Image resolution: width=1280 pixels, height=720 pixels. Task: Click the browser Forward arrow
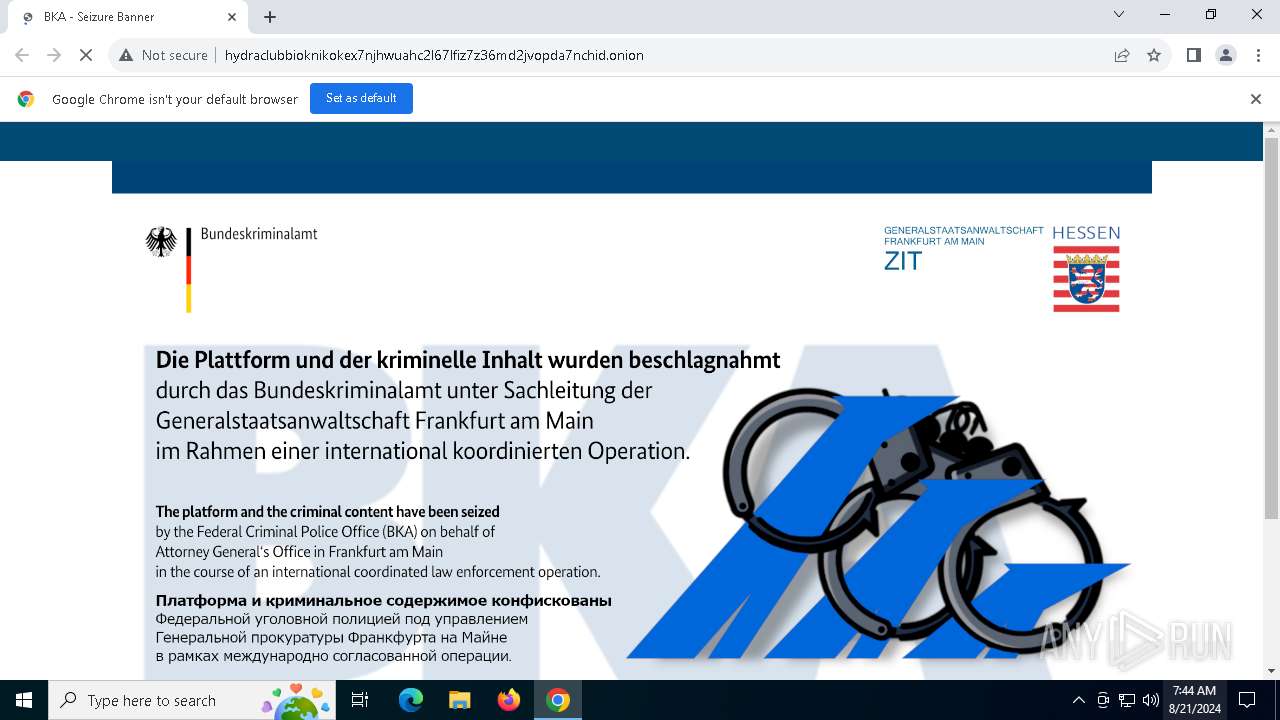(54, 55)
